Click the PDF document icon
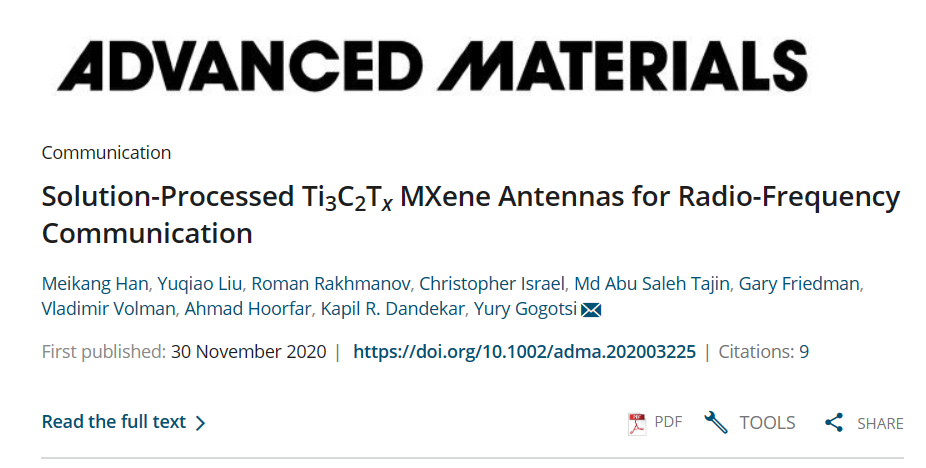 pos(637,423)
